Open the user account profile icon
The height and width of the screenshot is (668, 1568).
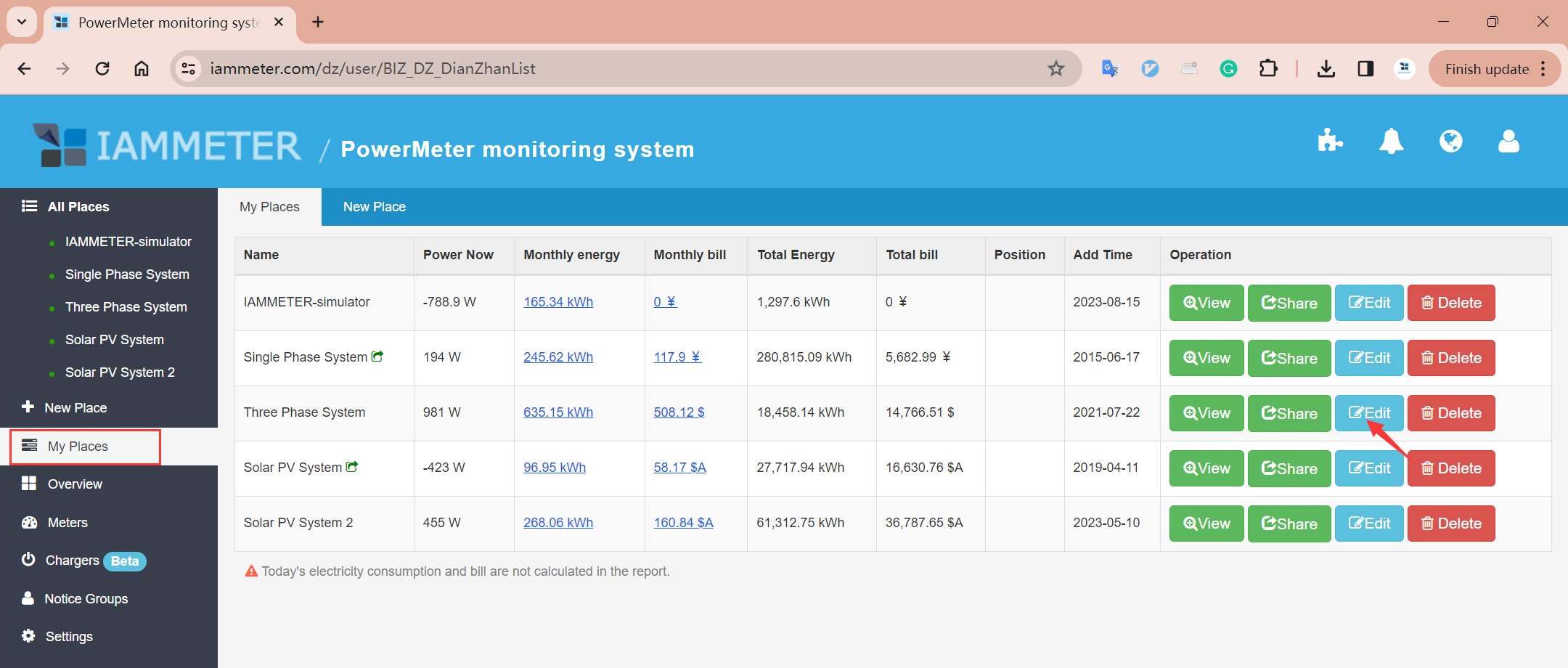coord(1508,141)
